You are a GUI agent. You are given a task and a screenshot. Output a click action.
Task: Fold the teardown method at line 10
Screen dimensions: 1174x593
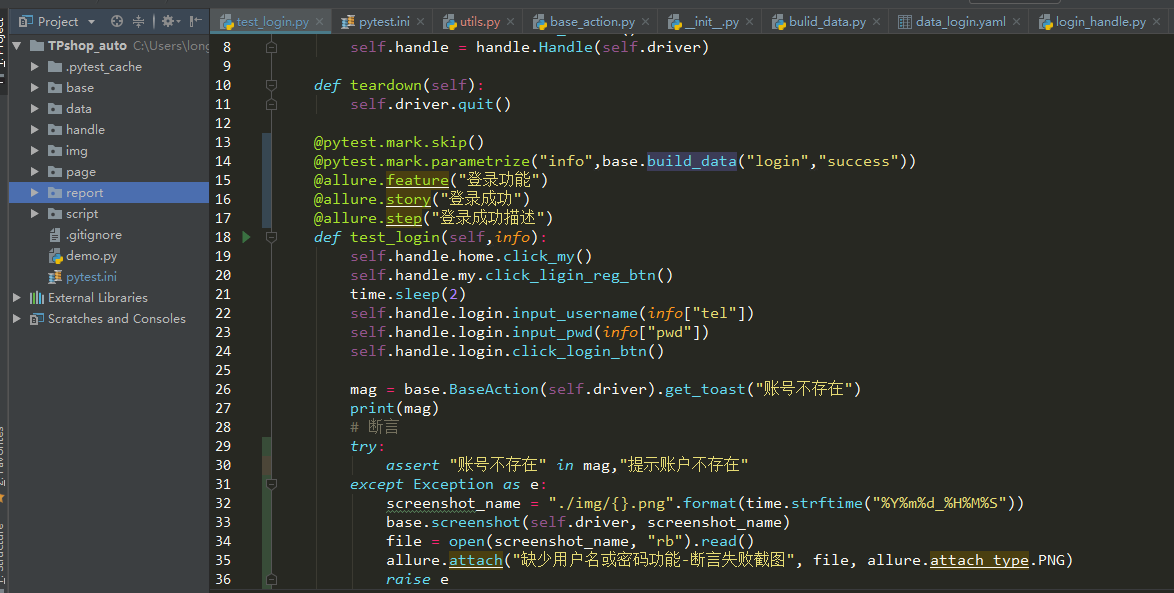[x=272, y=85]
